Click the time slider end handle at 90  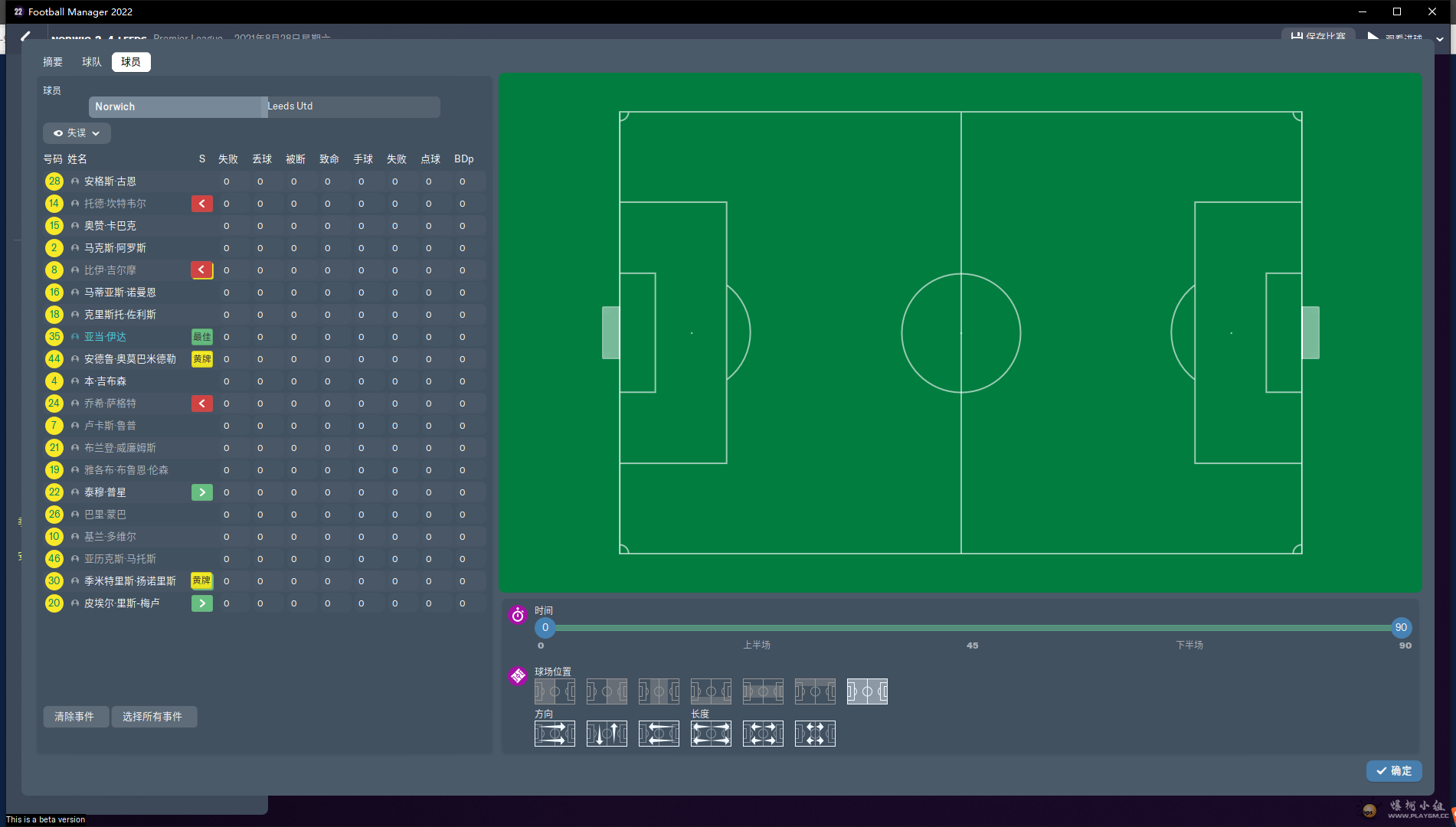1401,628
